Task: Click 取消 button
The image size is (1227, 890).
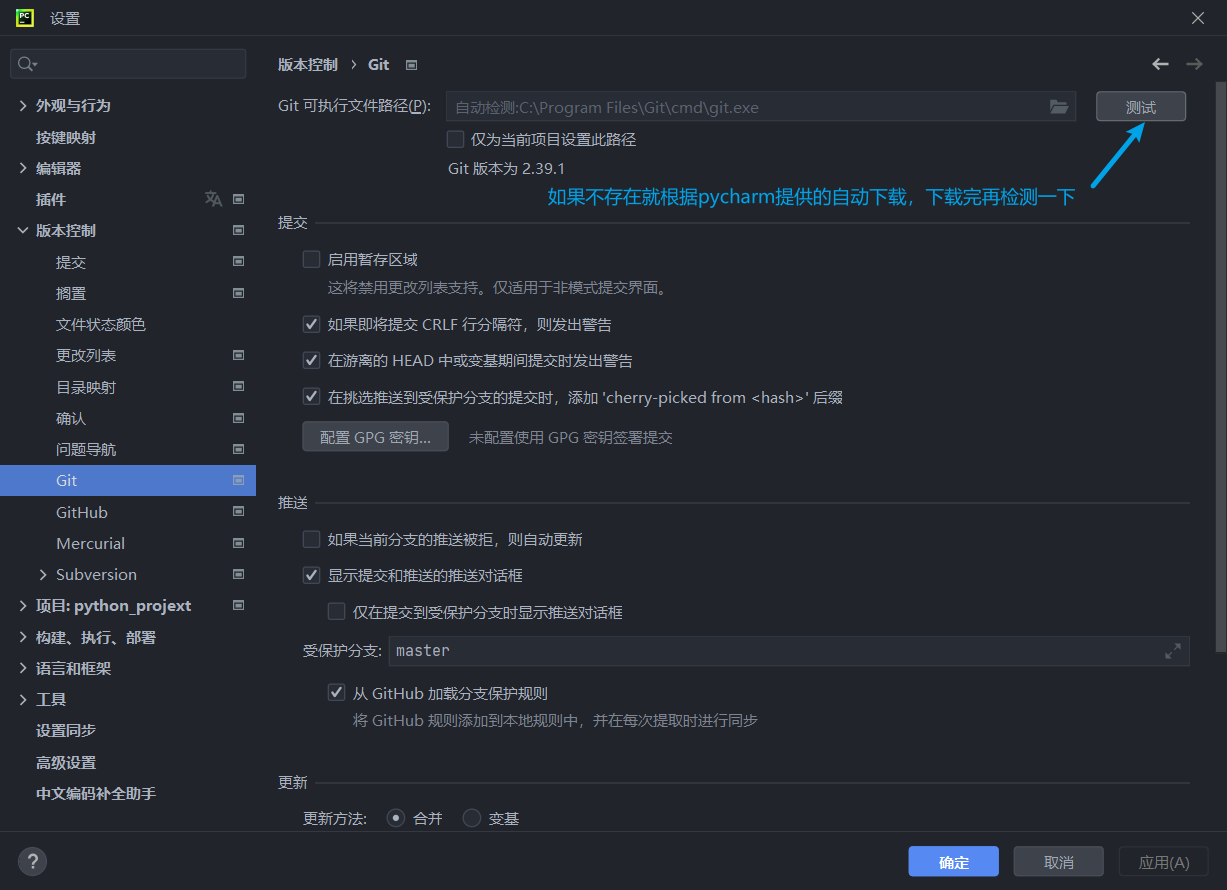Action: (x=1059, y=862)
